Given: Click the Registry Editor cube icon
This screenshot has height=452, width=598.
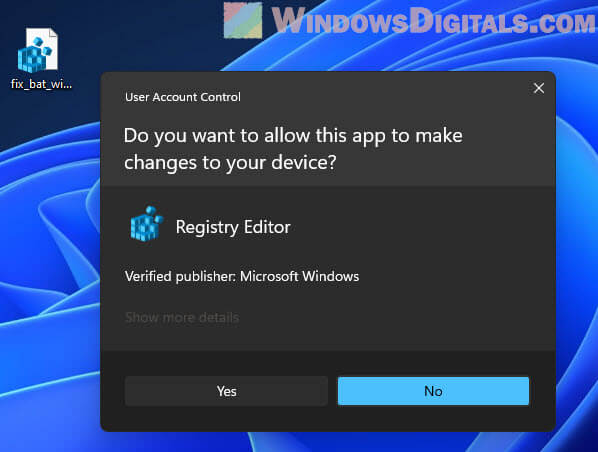Looking at the screenshot, I should [147, 224].
